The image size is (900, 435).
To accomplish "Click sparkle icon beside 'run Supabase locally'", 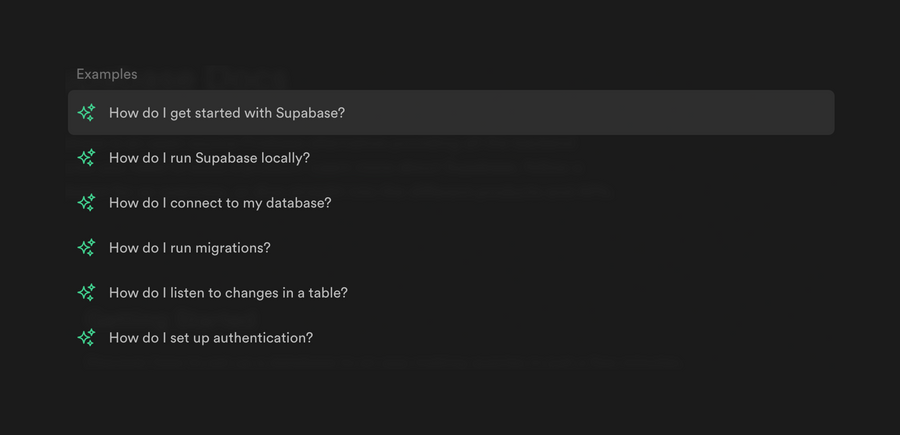I will click(x=87, y=158).
